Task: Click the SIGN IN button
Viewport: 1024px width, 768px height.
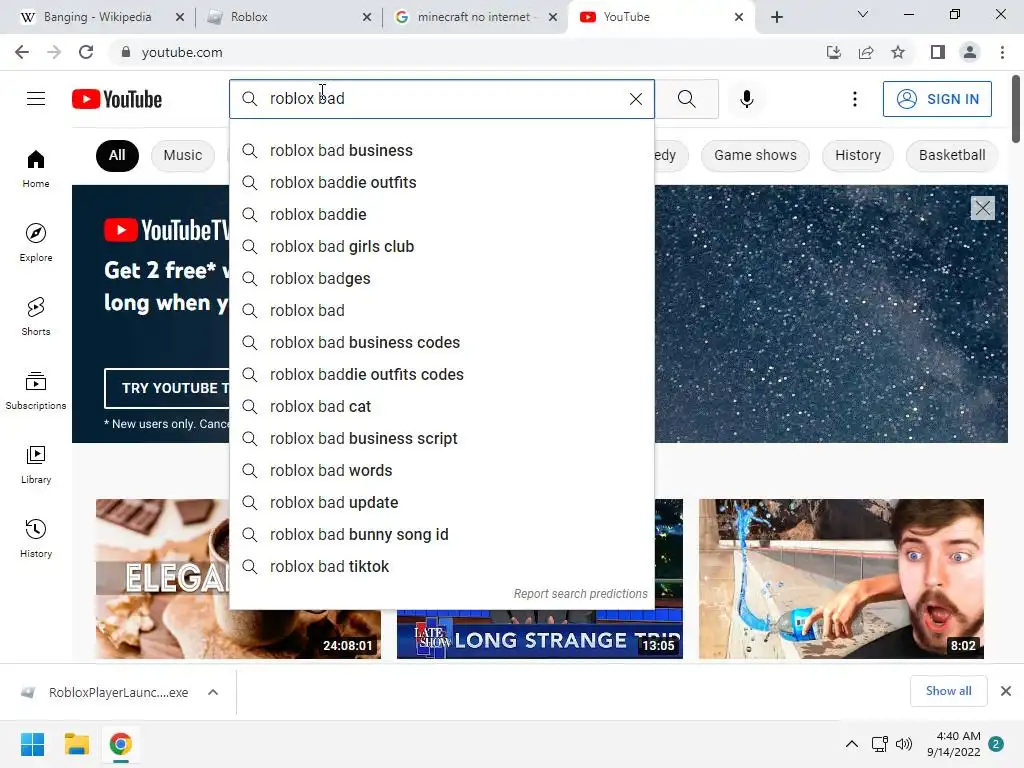Action: [x=937, y=99]
